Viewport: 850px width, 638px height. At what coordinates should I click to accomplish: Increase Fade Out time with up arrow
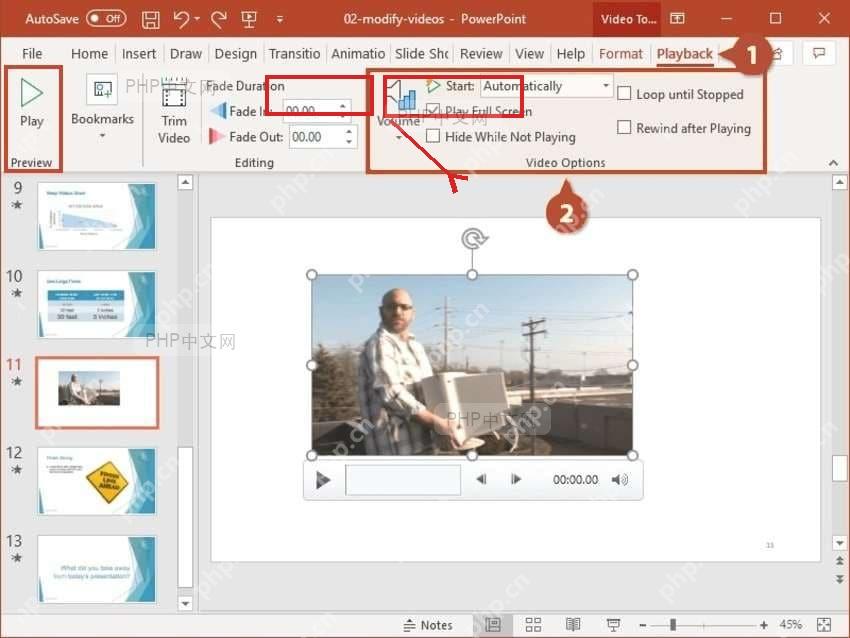(349, 132)
